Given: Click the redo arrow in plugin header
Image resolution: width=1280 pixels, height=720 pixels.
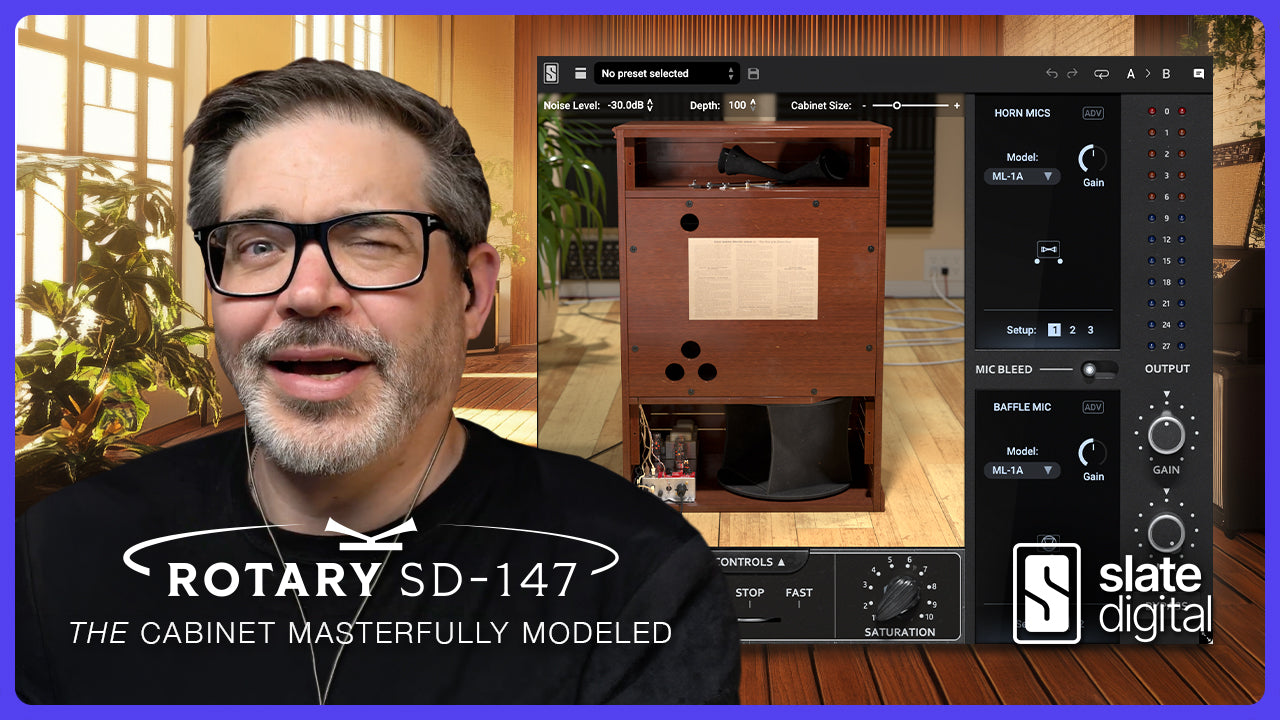Looking at the screenshot, I should point(1073,73).
